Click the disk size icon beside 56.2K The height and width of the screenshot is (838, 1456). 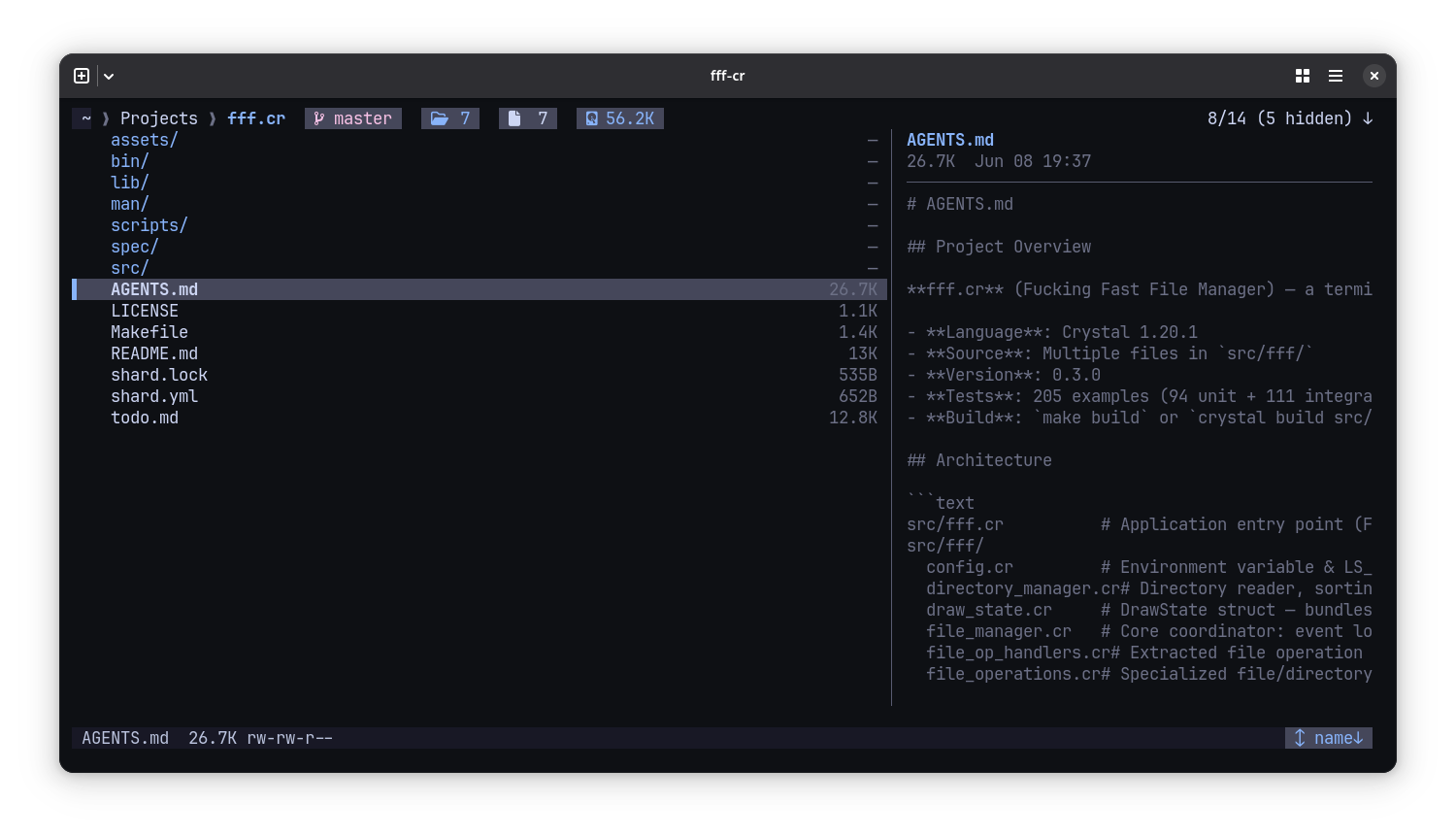coord(591,118)
